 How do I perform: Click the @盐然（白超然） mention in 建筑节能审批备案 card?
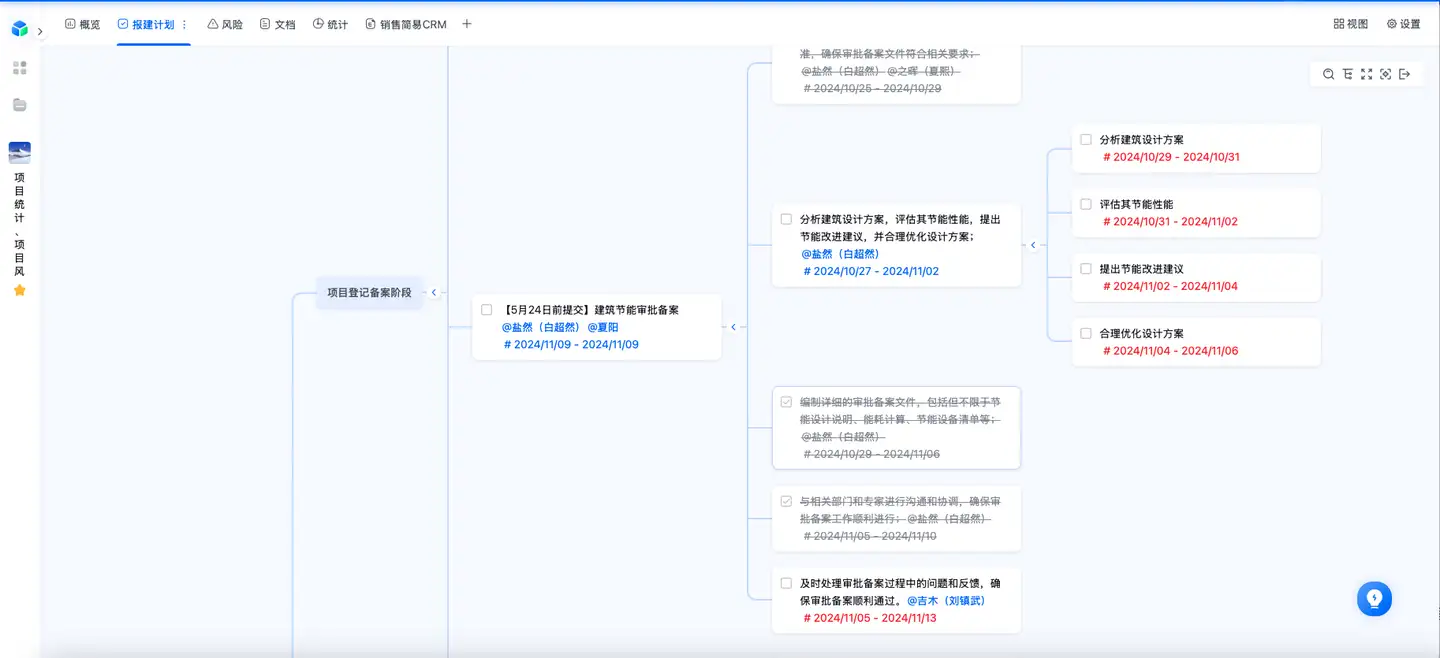coord(541,327)
